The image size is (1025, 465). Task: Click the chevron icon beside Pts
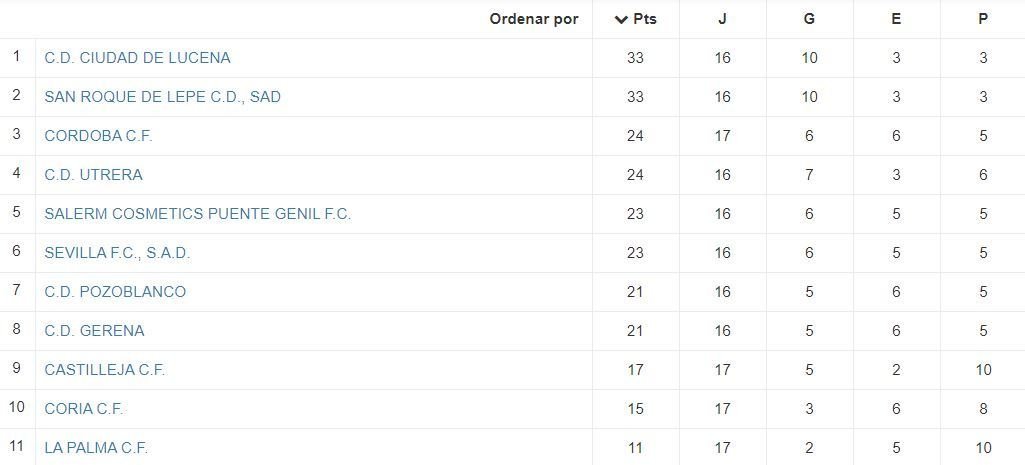[621, 20]
